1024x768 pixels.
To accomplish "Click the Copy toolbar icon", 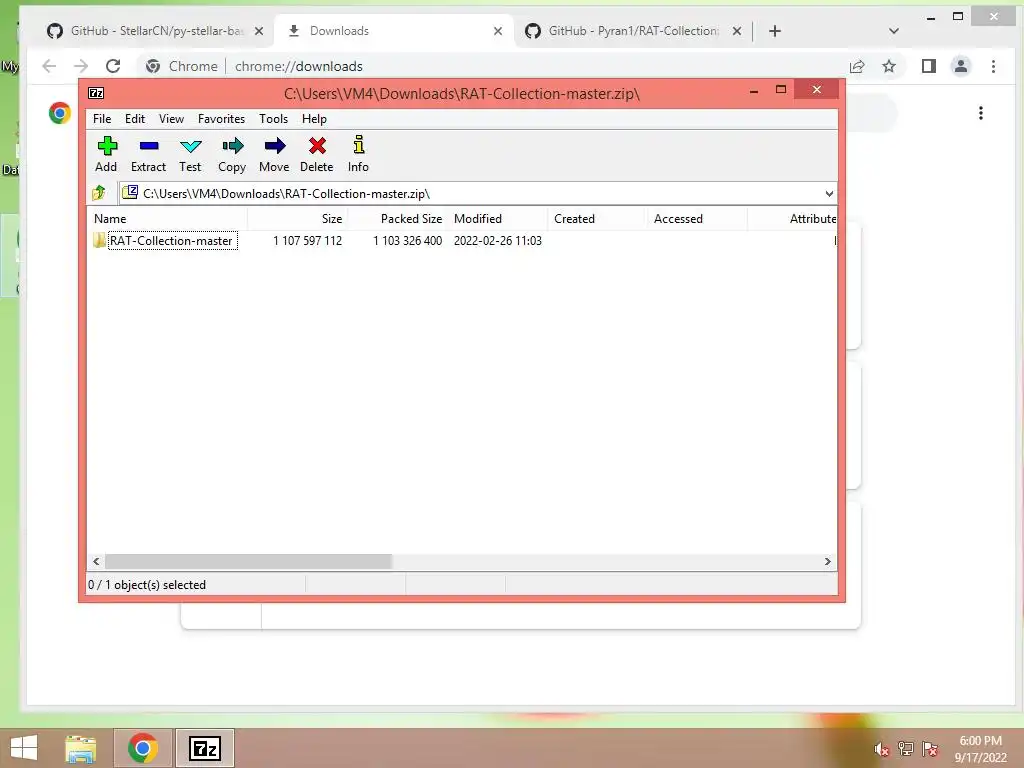I will (x=232, y=146).
